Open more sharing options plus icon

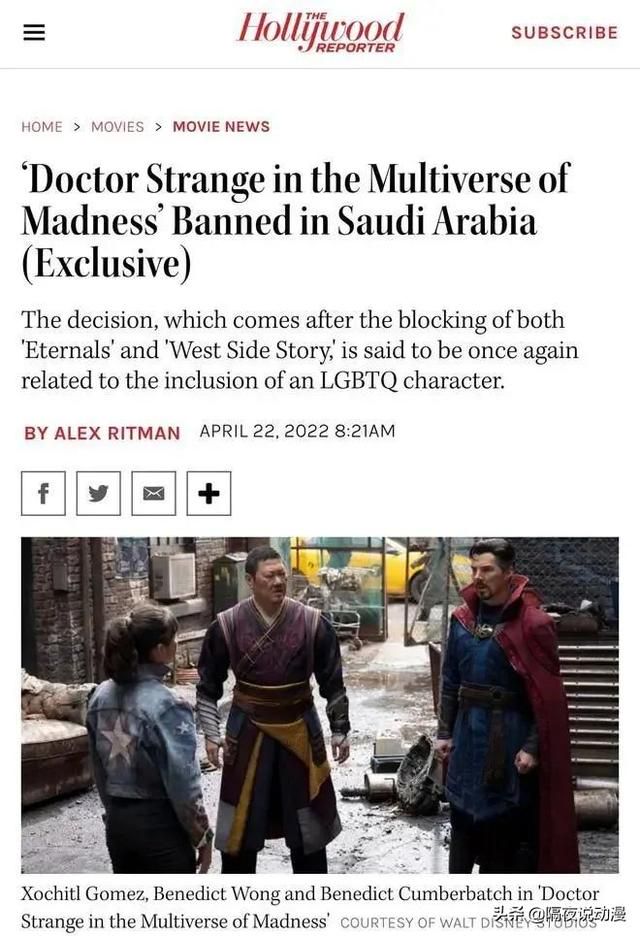[x=209, y=493]
